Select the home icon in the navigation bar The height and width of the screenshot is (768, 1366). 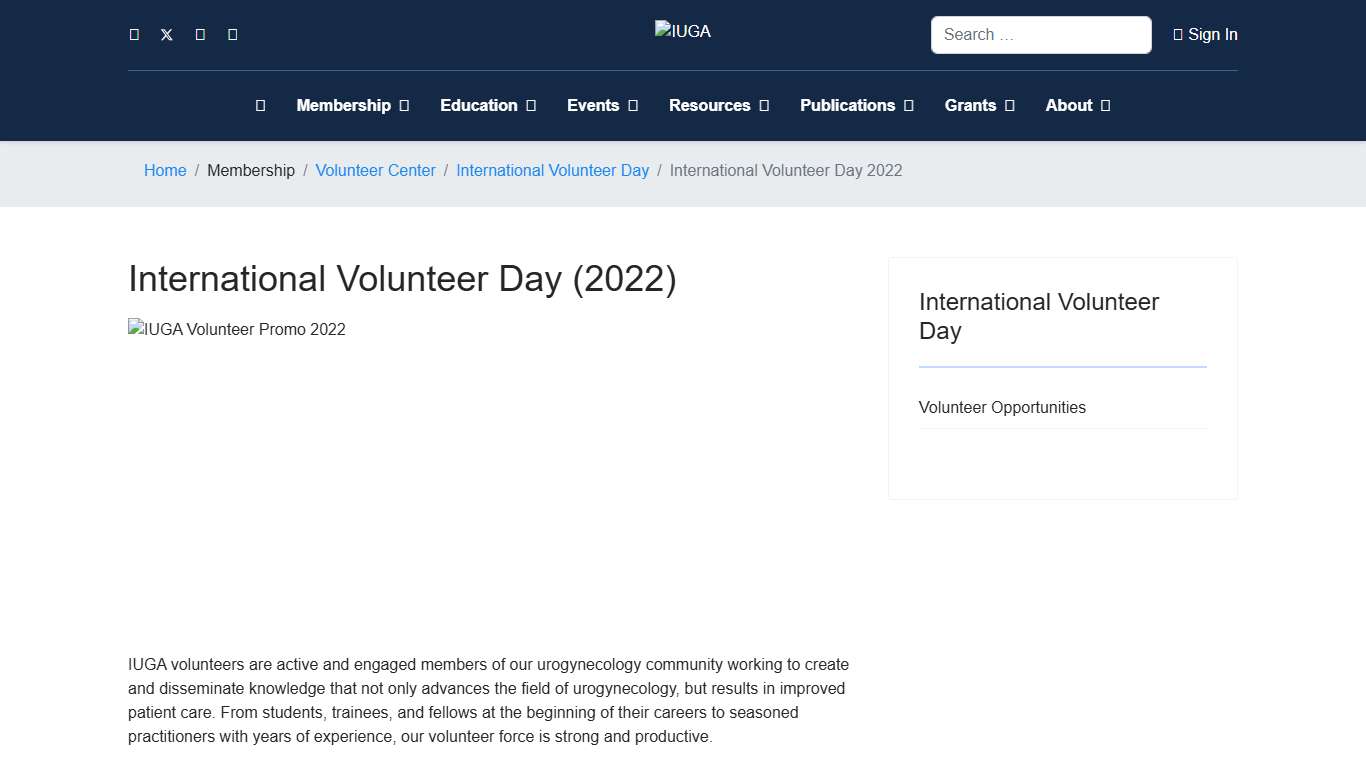pyautogui.click(x=260, y=105)
